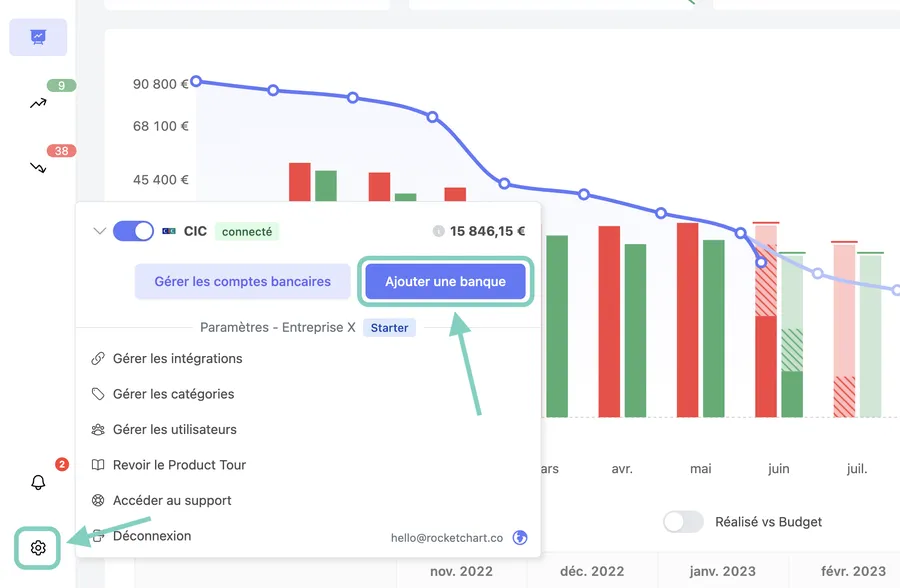The width and height of the screenshot is (900, 588).
Task: Click the CIC bank logo icon
Action: click(169, 231)
